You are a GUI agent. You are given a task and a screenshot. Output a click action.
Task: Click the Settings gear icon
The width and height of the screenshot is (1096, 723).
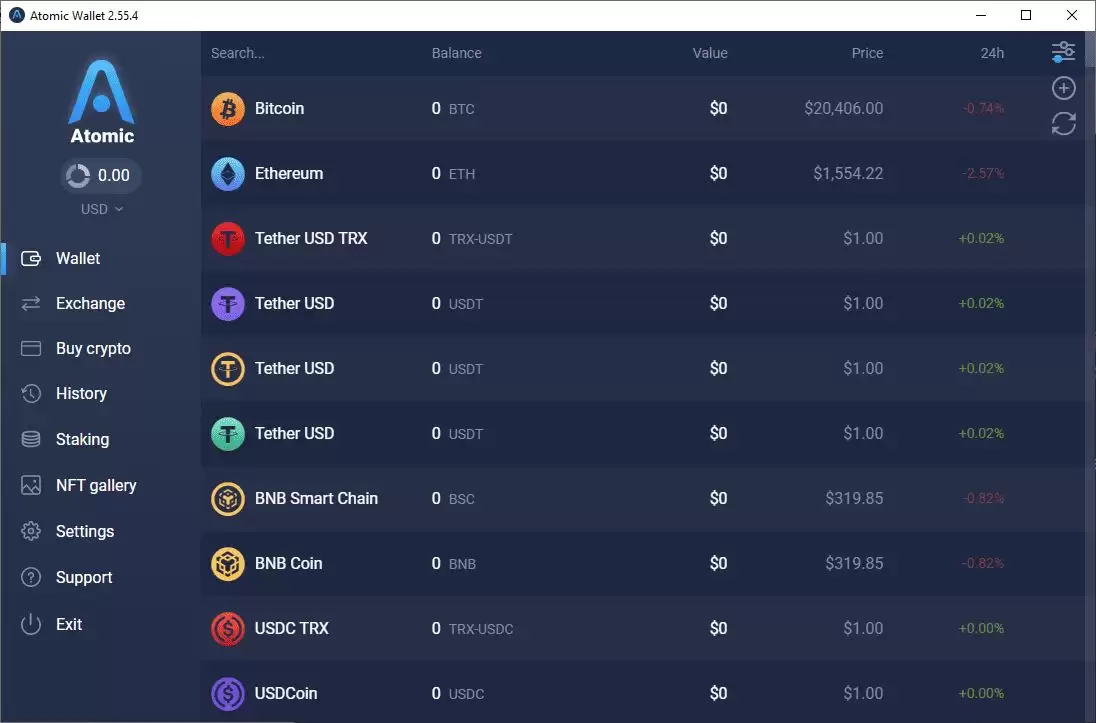29,531
